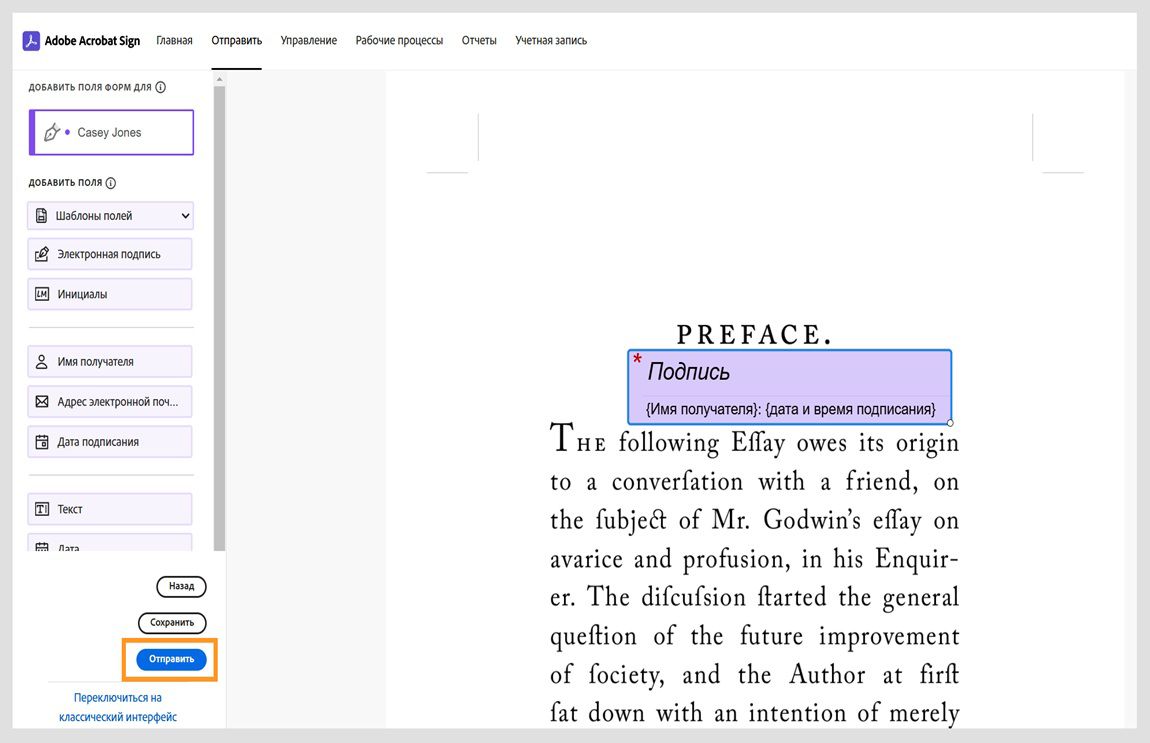1150x743 pixels.
Task: Click the blue Отправить button
Action: (171, 659)
